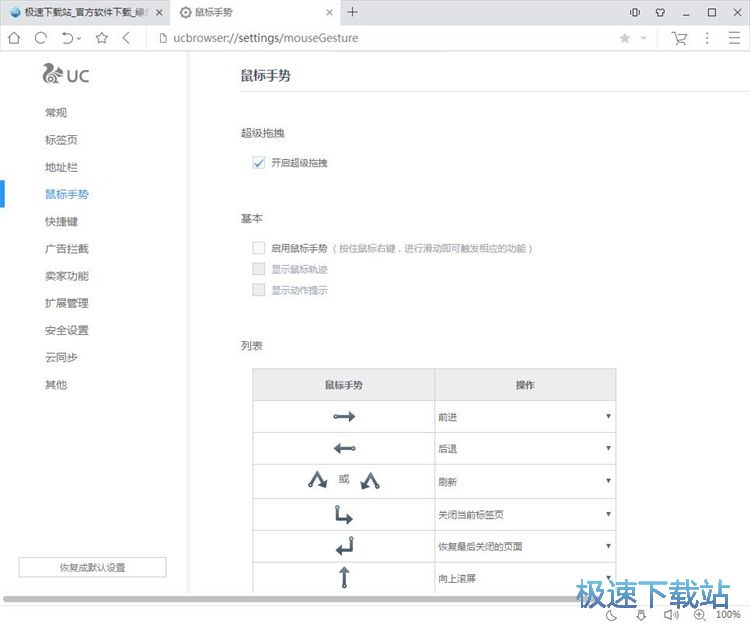
Task: Open the 向上滚屏 action dropdown
Action: [x=525, y=578]
